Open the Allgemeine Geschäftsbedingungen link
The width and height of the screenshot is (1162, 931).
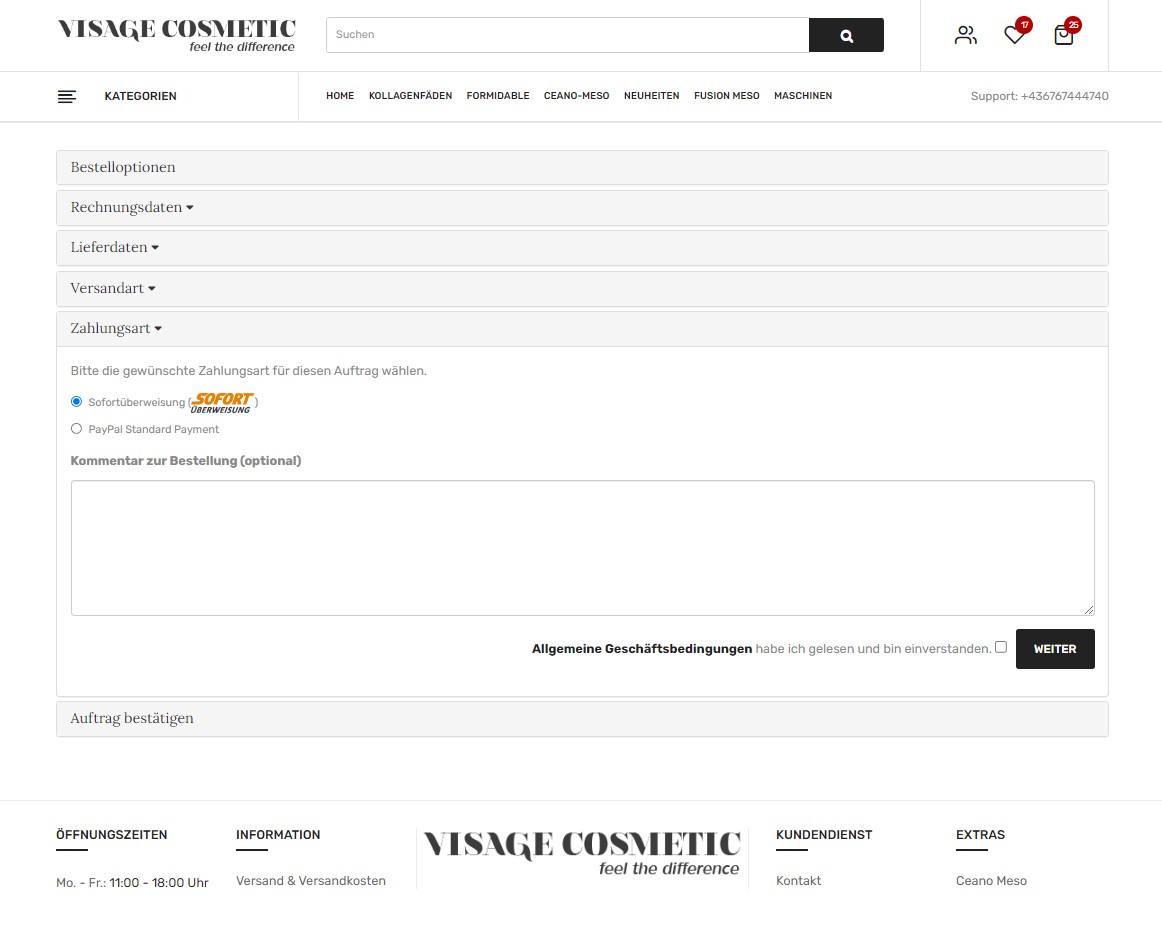tap(641, 649)
